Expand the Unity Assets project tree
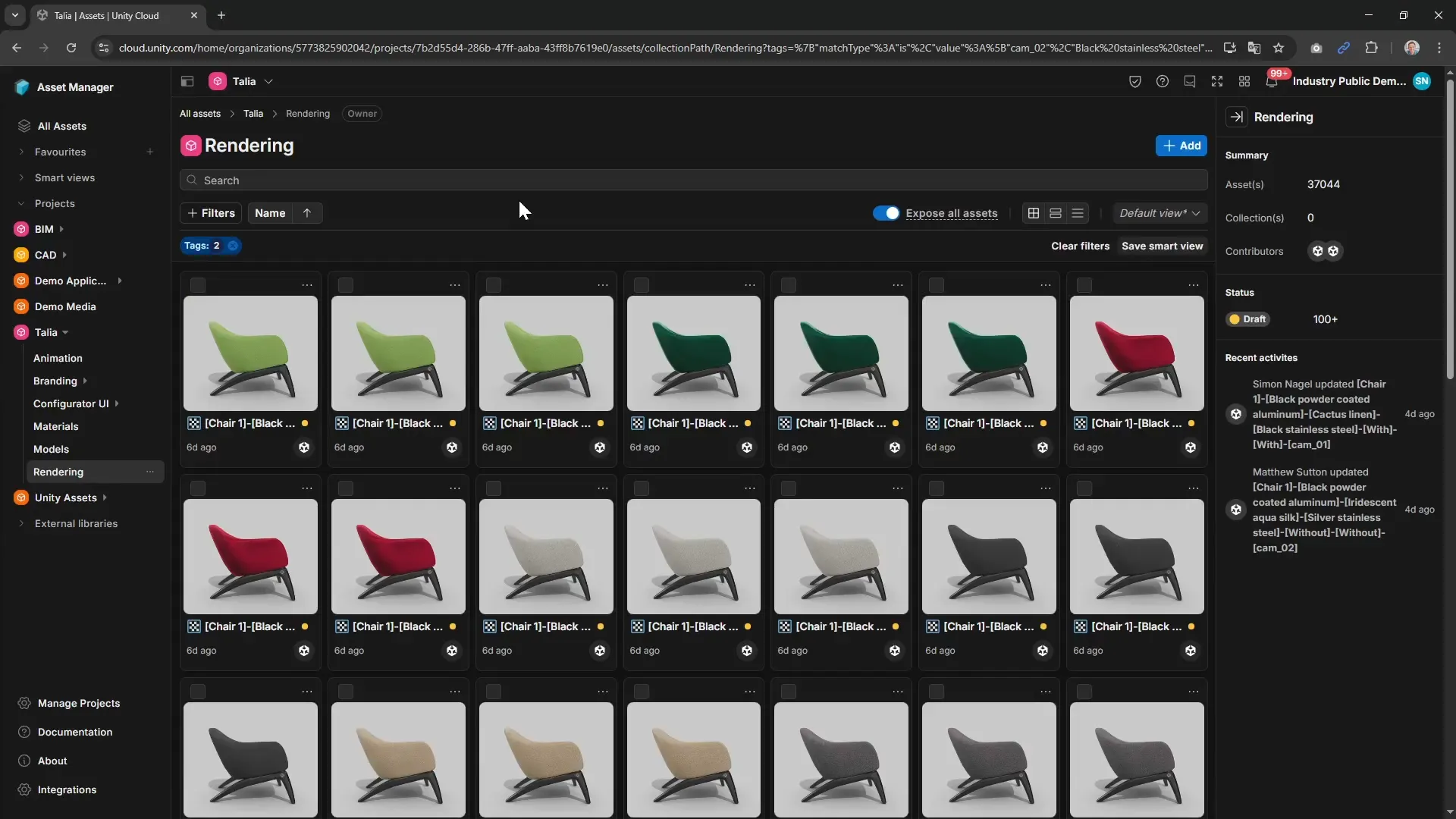The height and width of the screenshot is (819, 1456). point(105,497)
